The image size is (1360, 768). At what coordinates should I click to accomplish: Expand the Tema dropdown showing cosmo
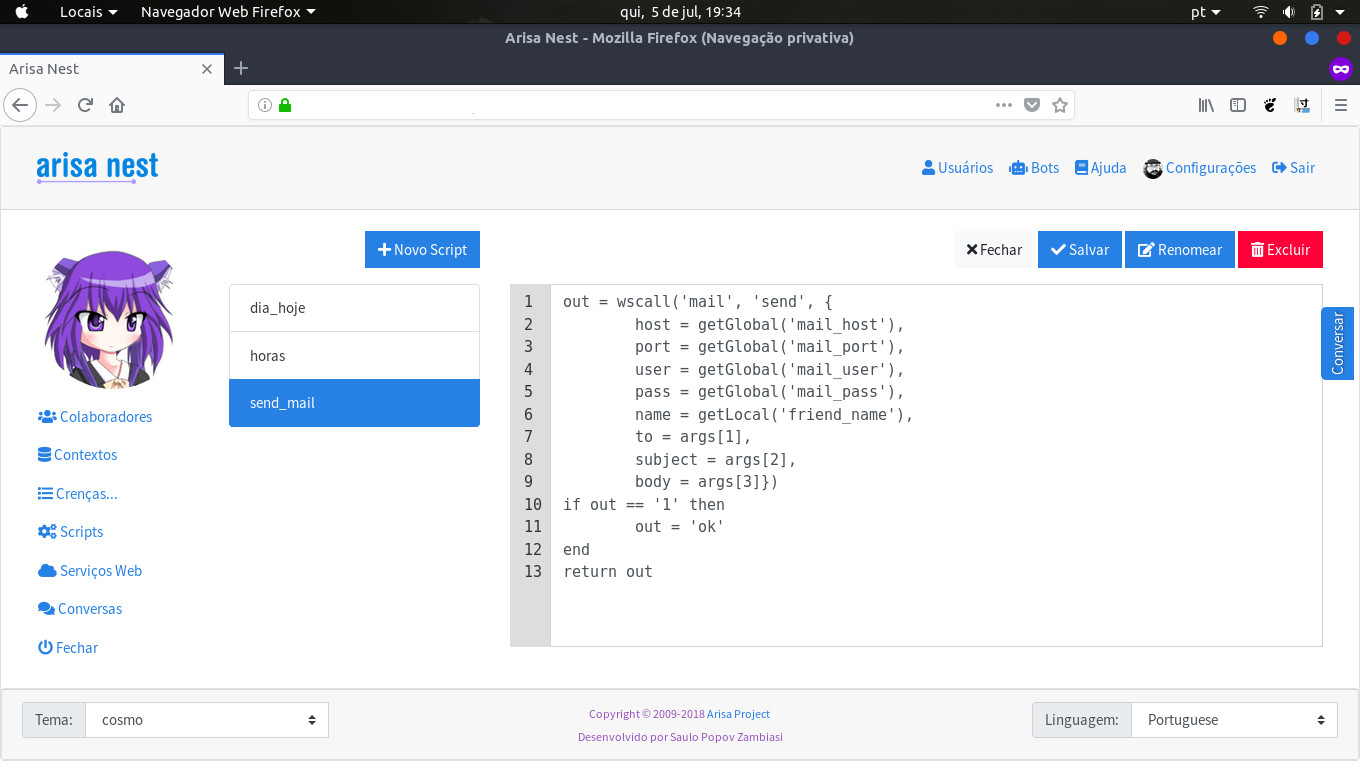pos(206,720)
